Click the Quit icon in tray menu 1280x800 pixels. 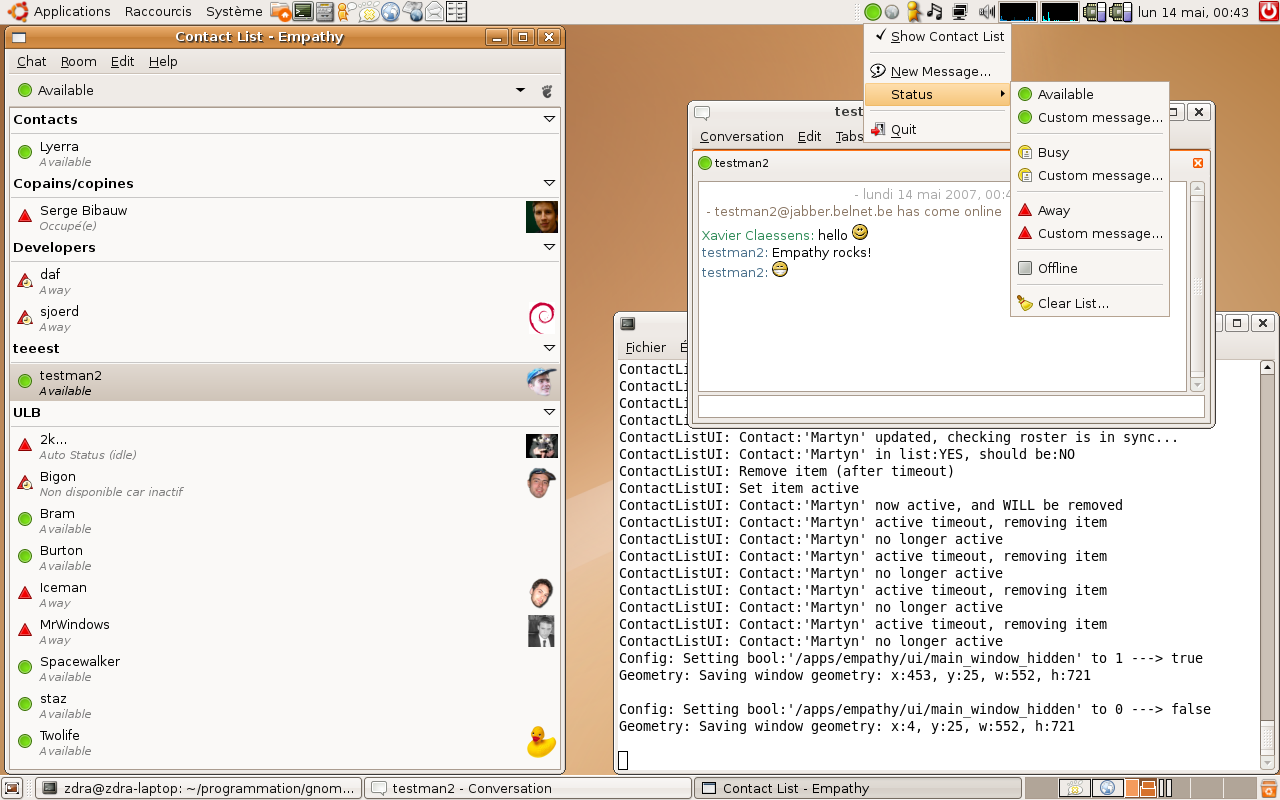tap(878, 130)
